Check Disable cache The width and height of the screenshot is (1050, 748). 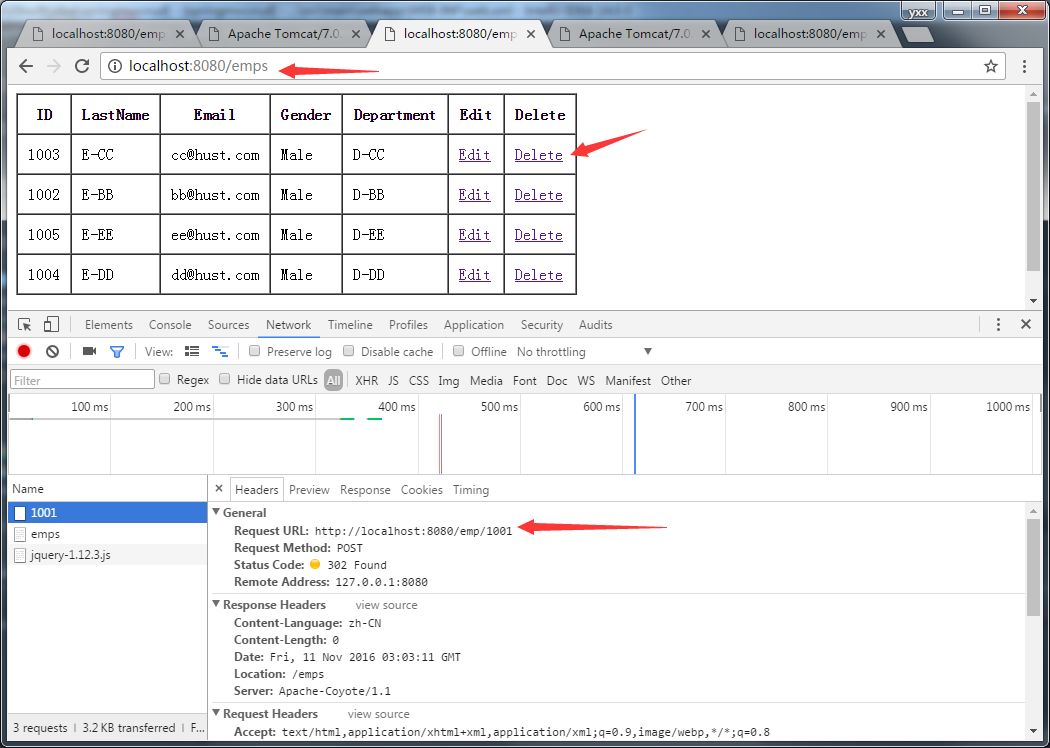click(x=349, y=351)
